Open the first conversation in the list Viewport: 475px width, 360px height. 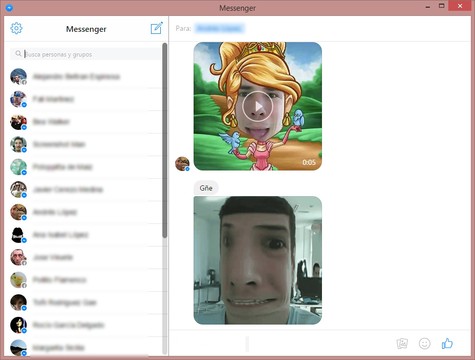(x=86, y=77)
